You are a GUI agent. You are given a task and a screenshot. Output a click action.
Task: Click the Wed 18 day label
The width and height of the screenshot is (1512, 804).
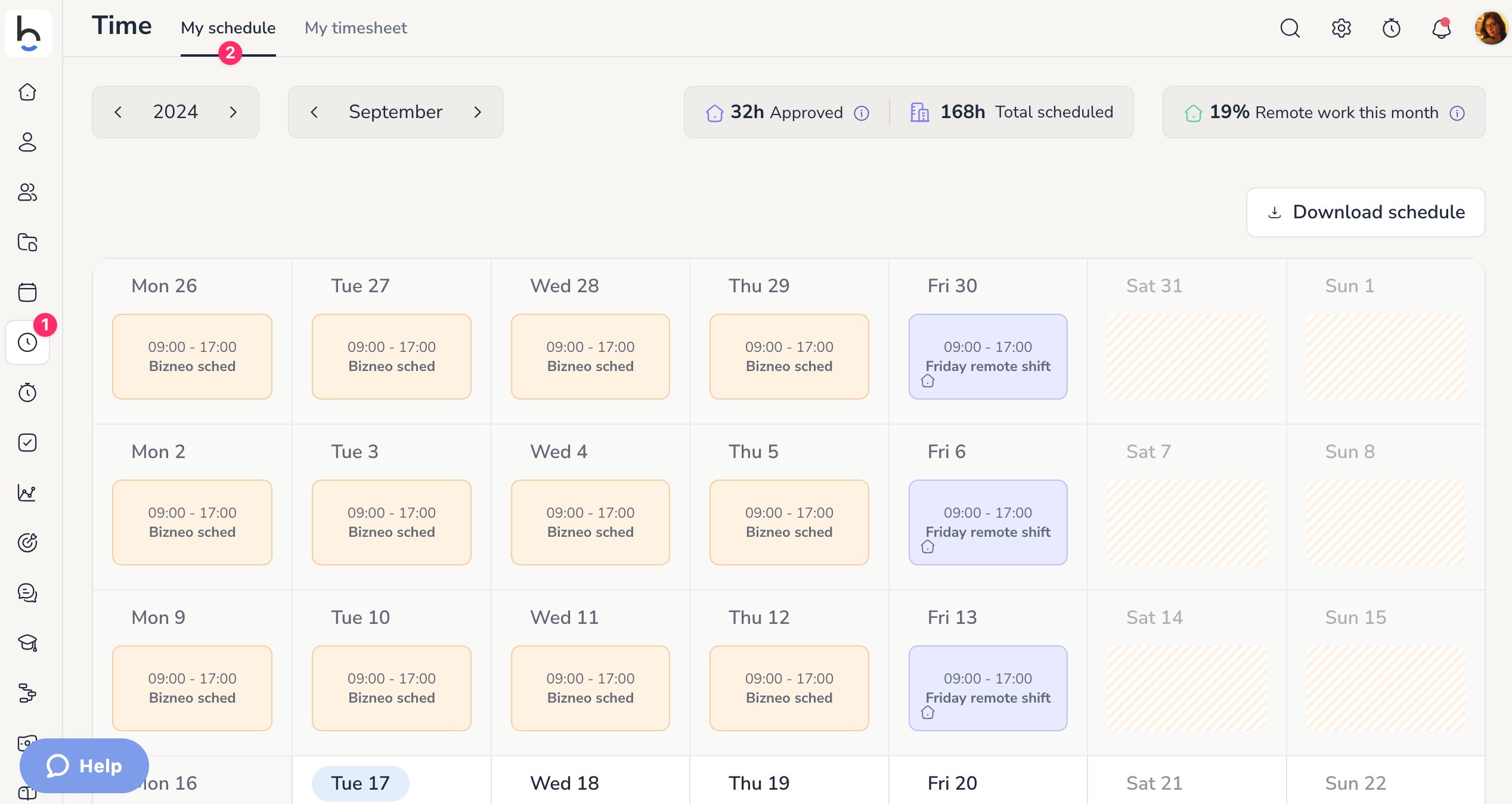(x=564, y=783)
